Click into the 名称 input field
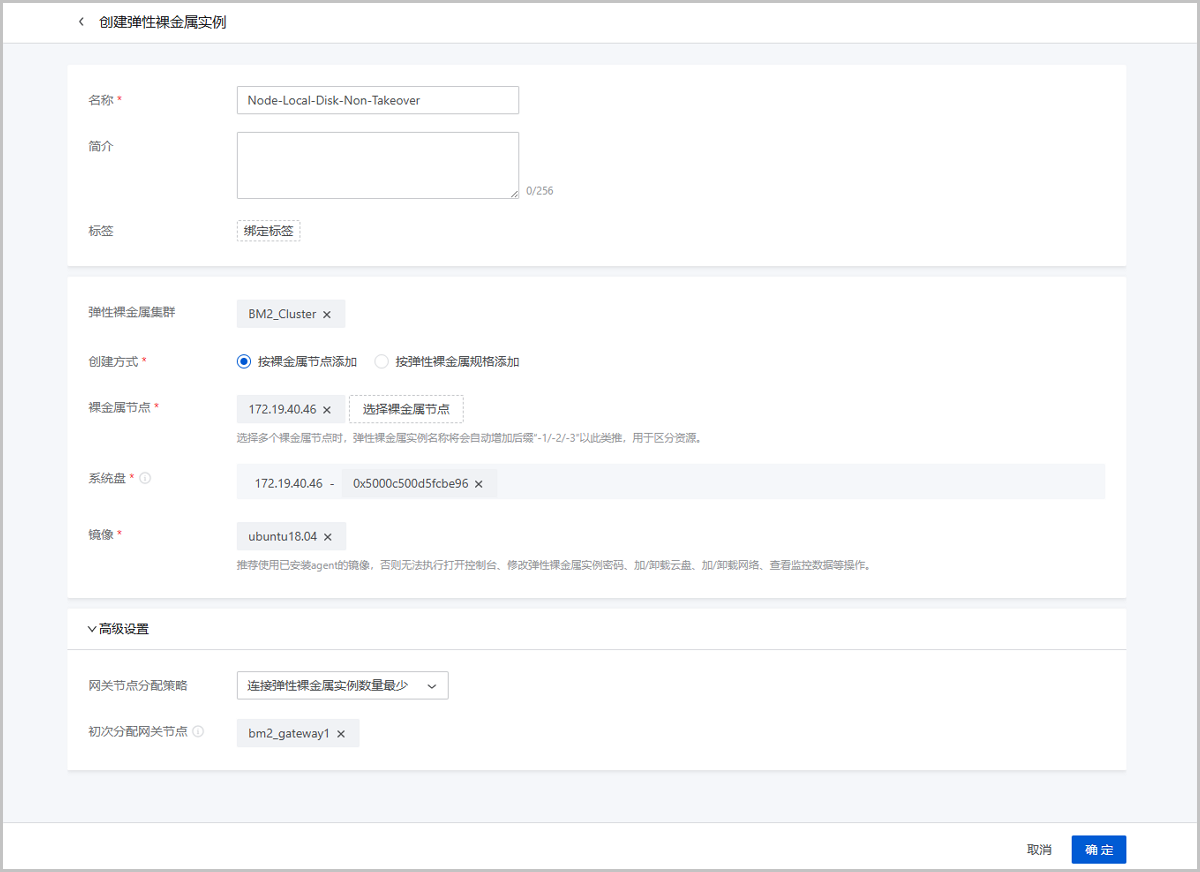Screen dimensions: 1200x872 [x=378, y=100]
